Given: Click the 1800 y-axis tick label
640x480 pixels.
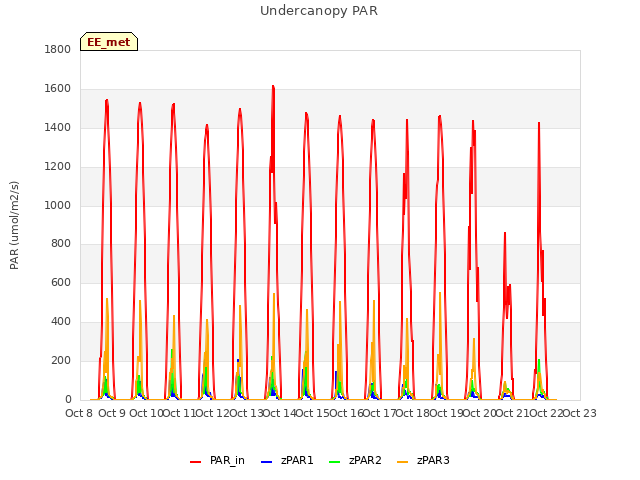Looking at the screenshot, I should click(58, 50).
